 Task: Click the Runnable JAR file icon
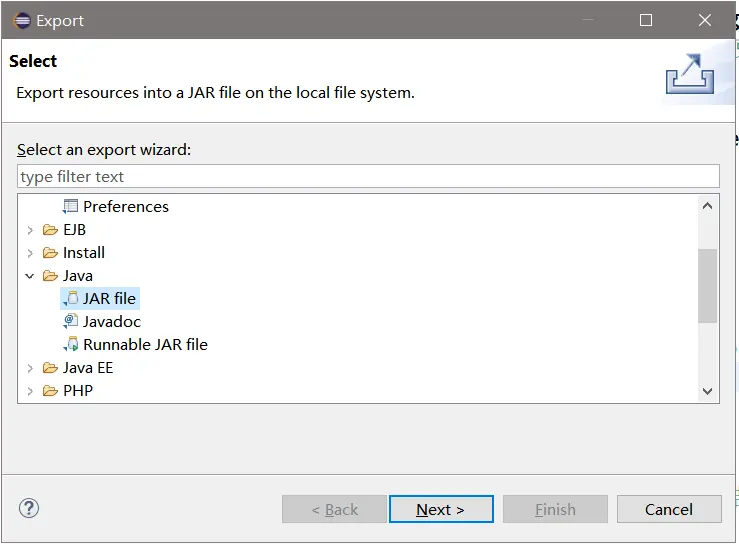point(70,344)
